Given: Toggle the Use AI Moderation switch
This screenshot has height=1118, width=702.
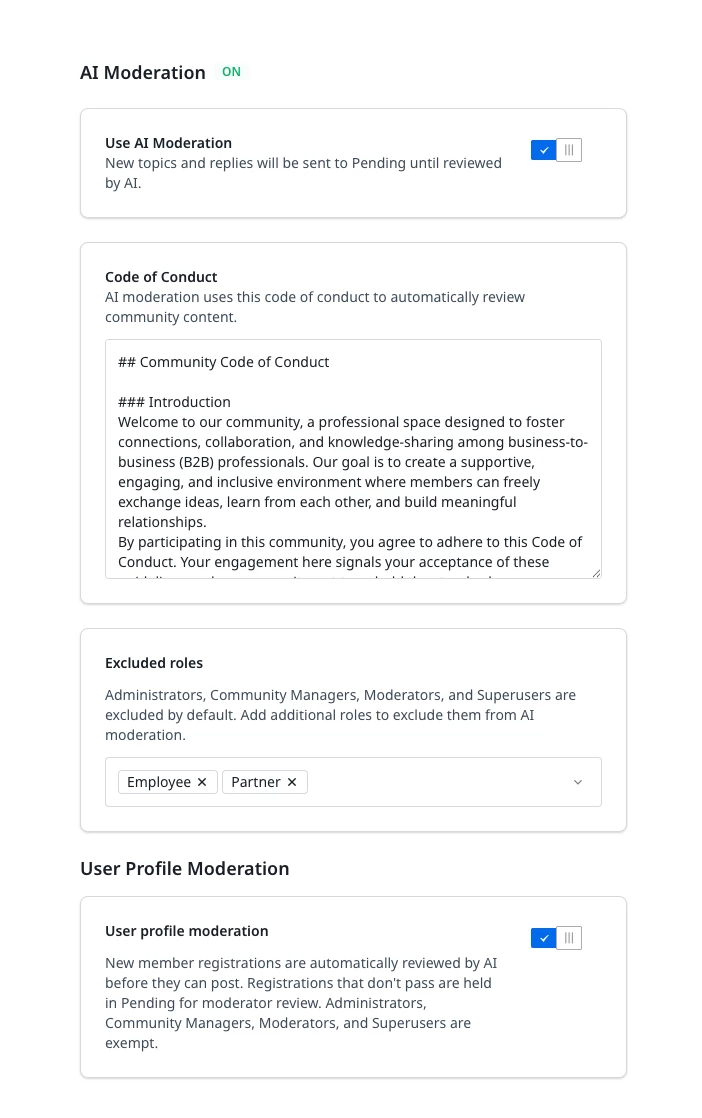Looking at the screenshot, I should (x=556, y=150).
